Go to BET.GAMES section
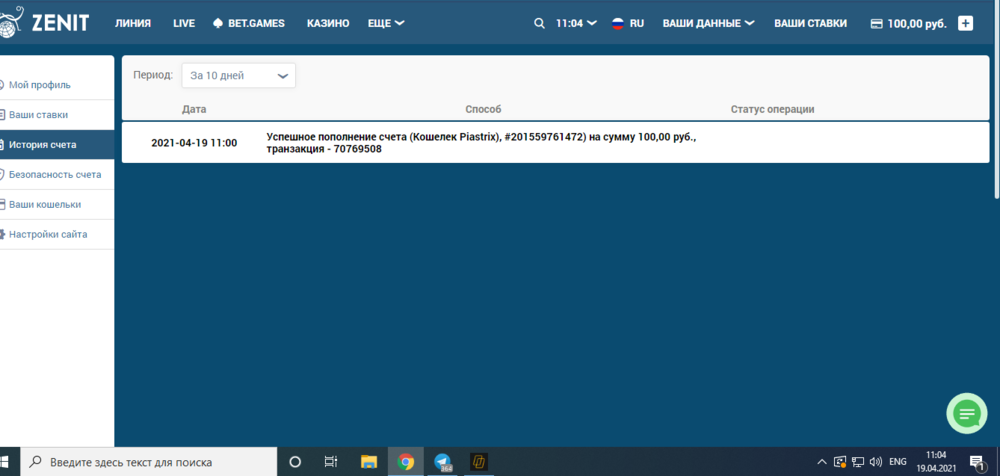The image size is (1000, 476). pyautogui.click(x=256, y=24)
